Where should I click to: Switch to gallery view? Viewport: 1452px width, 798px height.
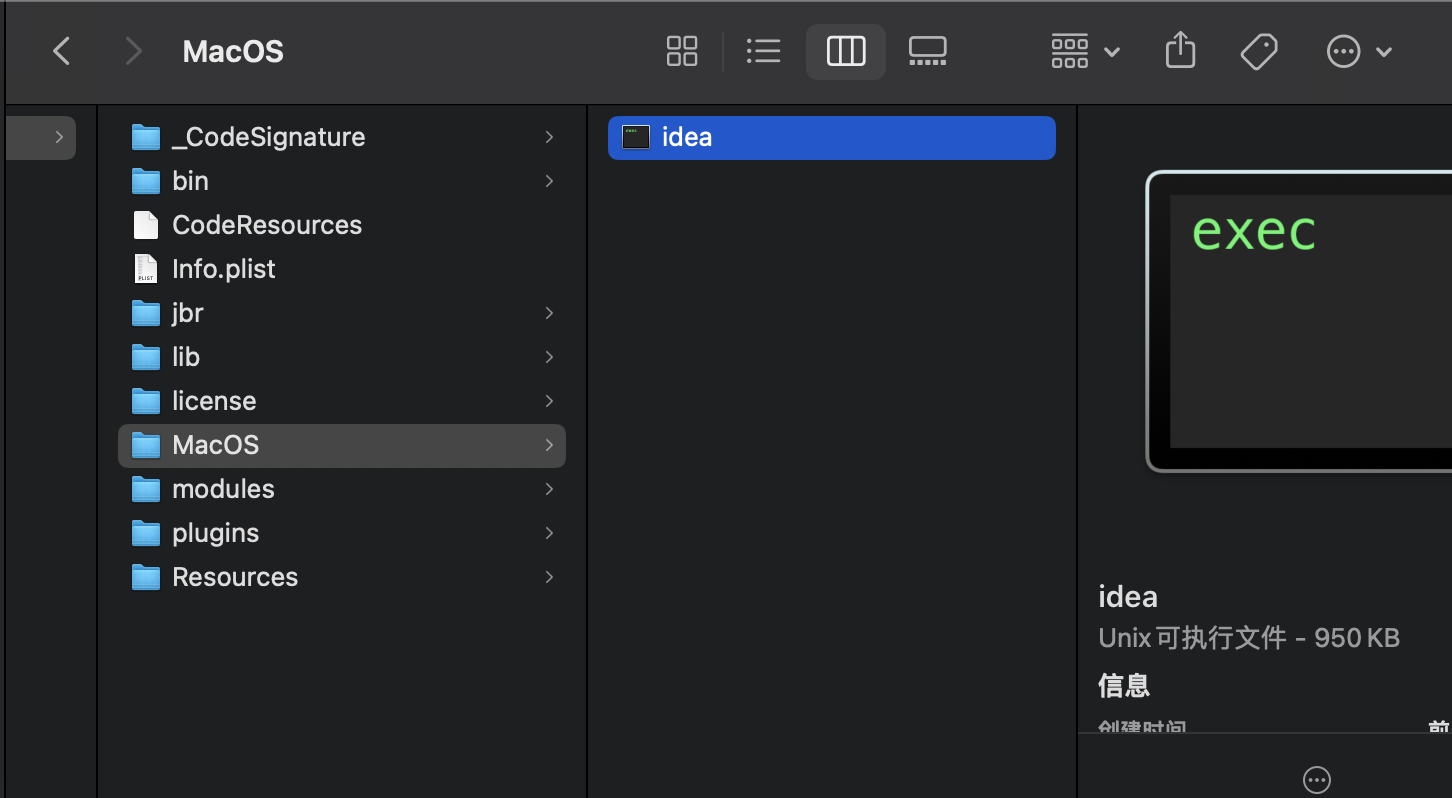pyautogui.click(x=927, y=51)
